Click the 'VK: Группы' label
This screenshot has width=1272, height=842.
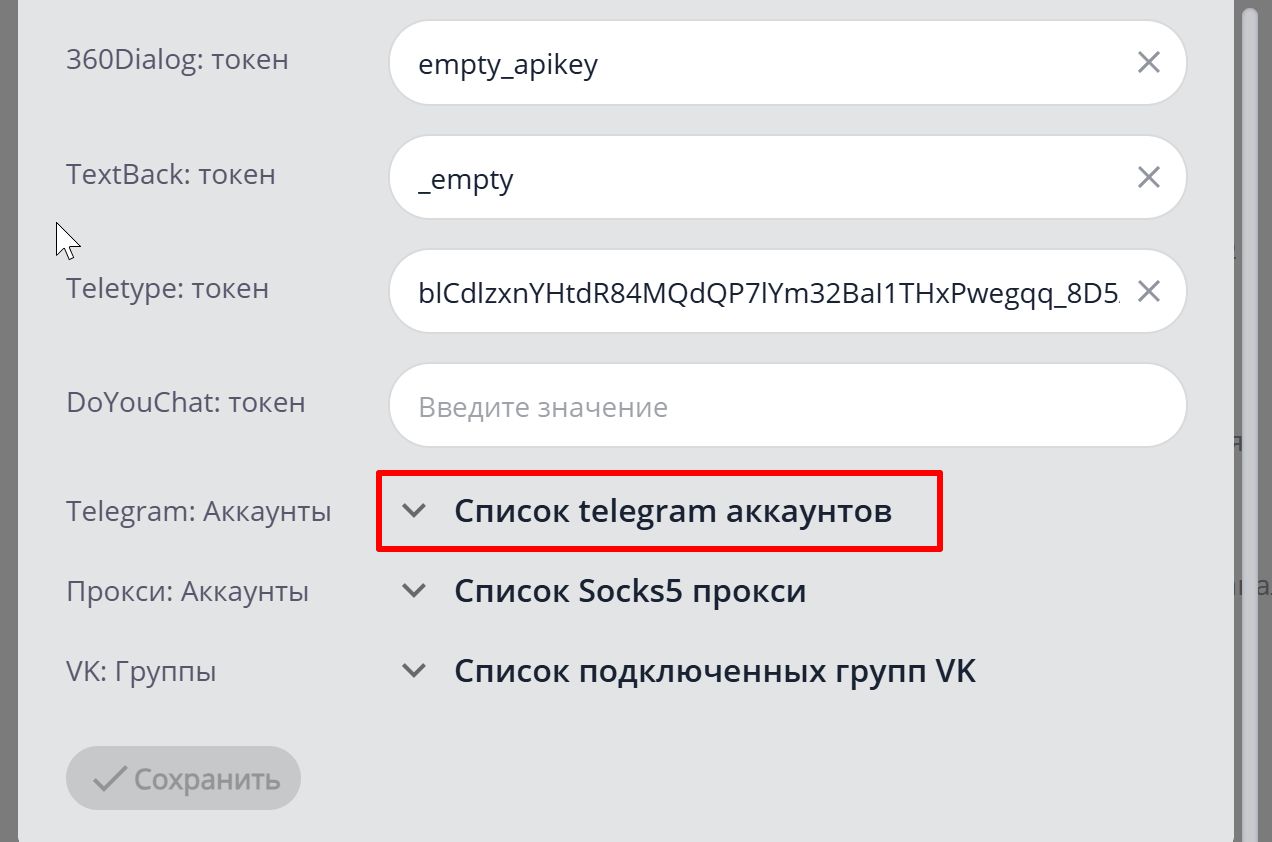pos(141,672)
